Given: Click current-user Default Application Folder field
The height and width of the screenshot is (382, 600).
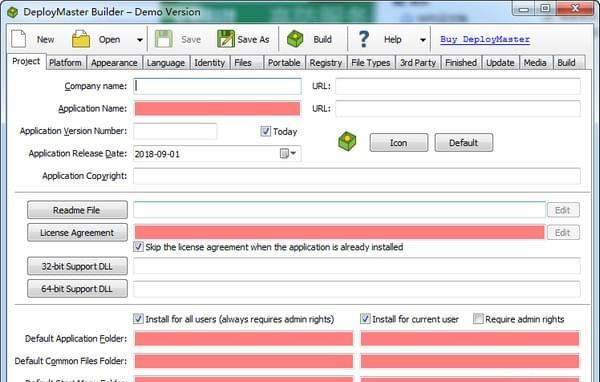Looking at the screenshot, I should [x=470, y=339].
